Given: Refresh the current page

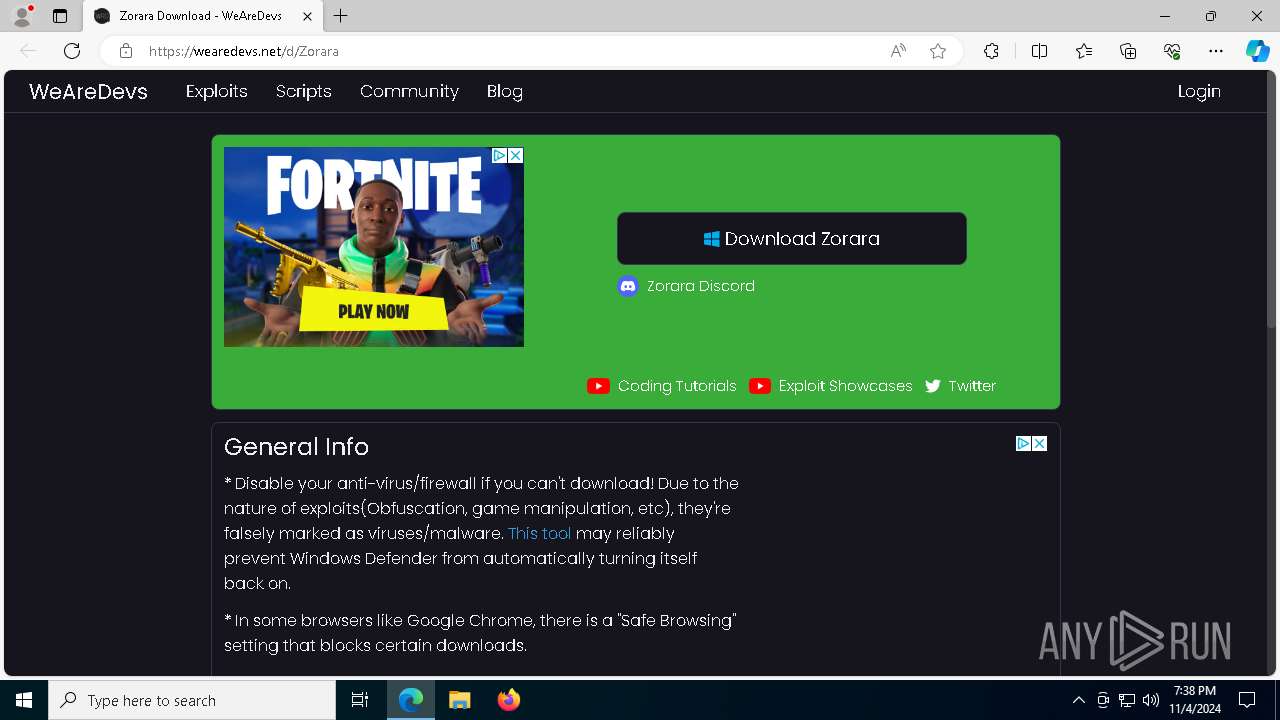Looking at the screenshot, I should pos(72,51).
